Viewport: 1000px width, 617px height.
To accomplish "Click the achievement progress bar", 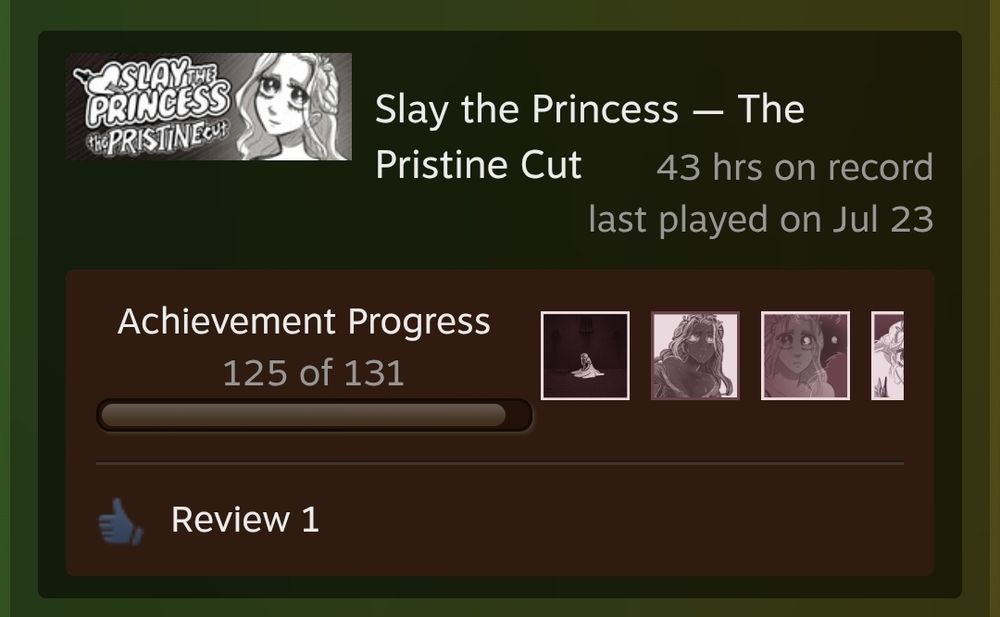I will [x=314, y=413].
